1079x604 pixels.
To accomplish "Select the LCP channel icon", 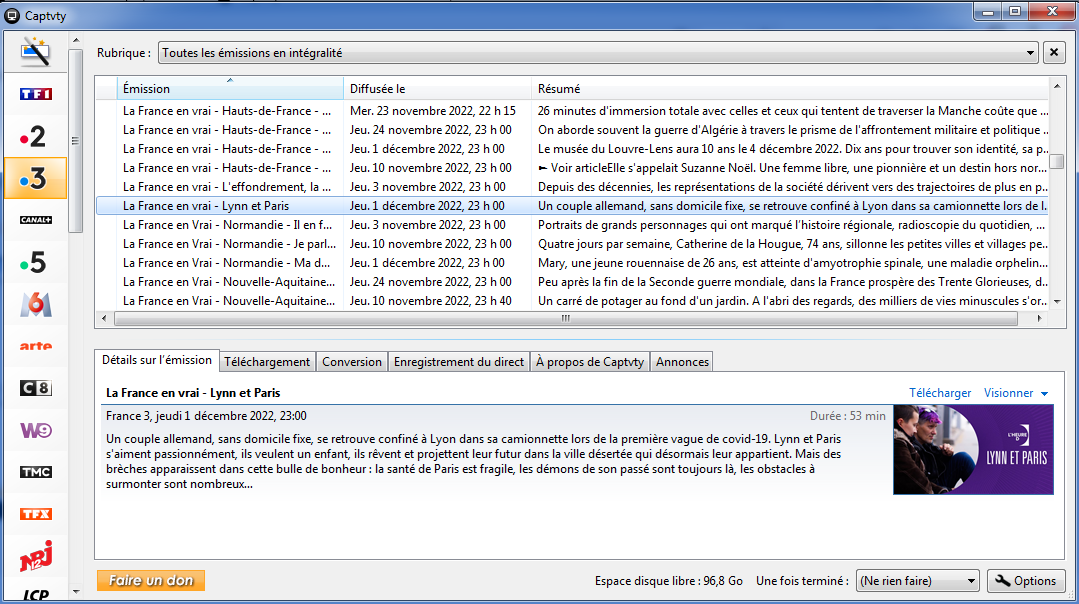I will click(x=36, y=595).
